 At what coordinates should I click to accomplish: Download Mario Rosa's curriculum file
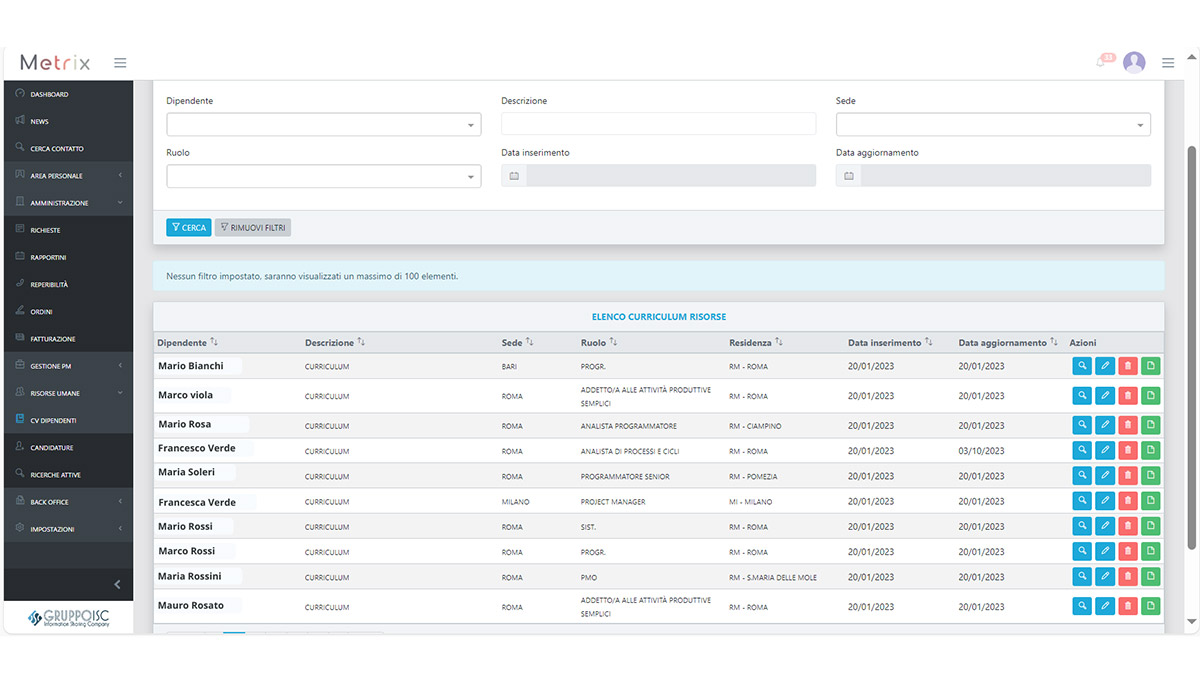coord(1151,426)
